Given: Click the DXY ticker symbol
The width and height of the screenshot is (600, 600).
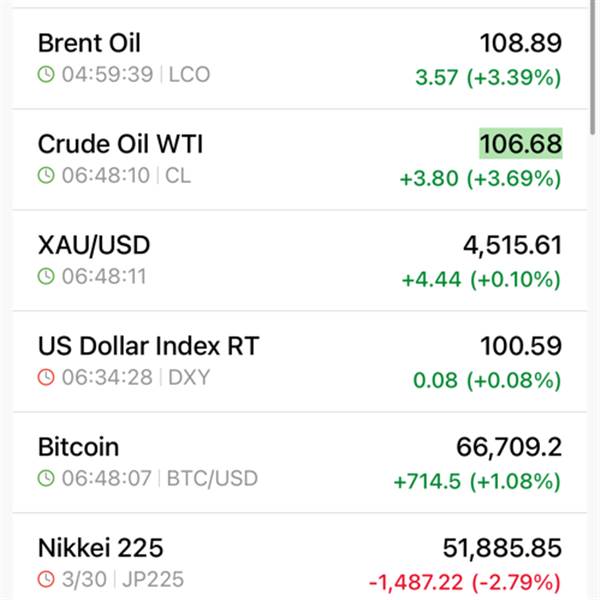Looking at the screenshot, I should click(189, 377).
